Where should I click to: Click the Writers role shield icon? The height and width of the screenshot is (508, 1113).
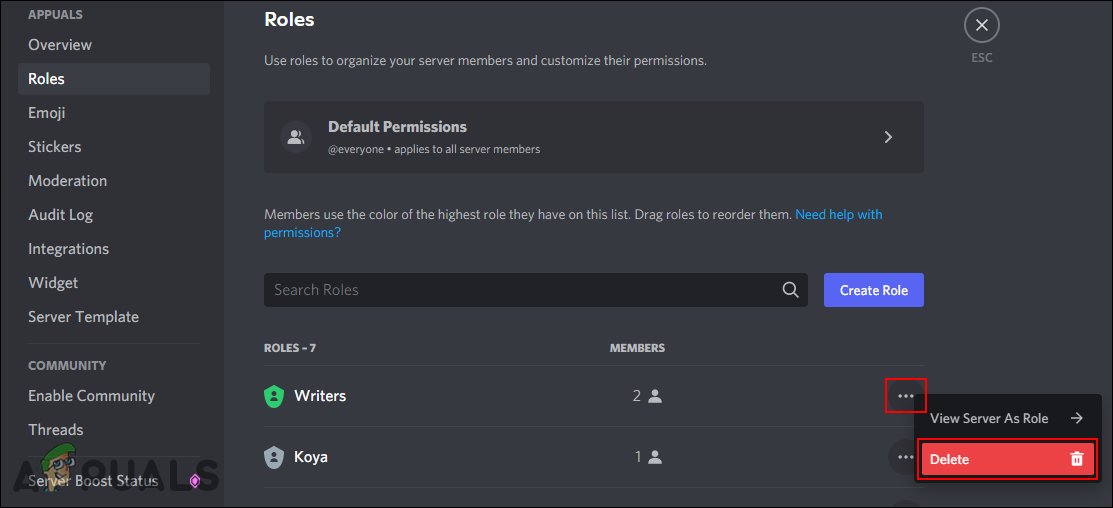[274, 396]
